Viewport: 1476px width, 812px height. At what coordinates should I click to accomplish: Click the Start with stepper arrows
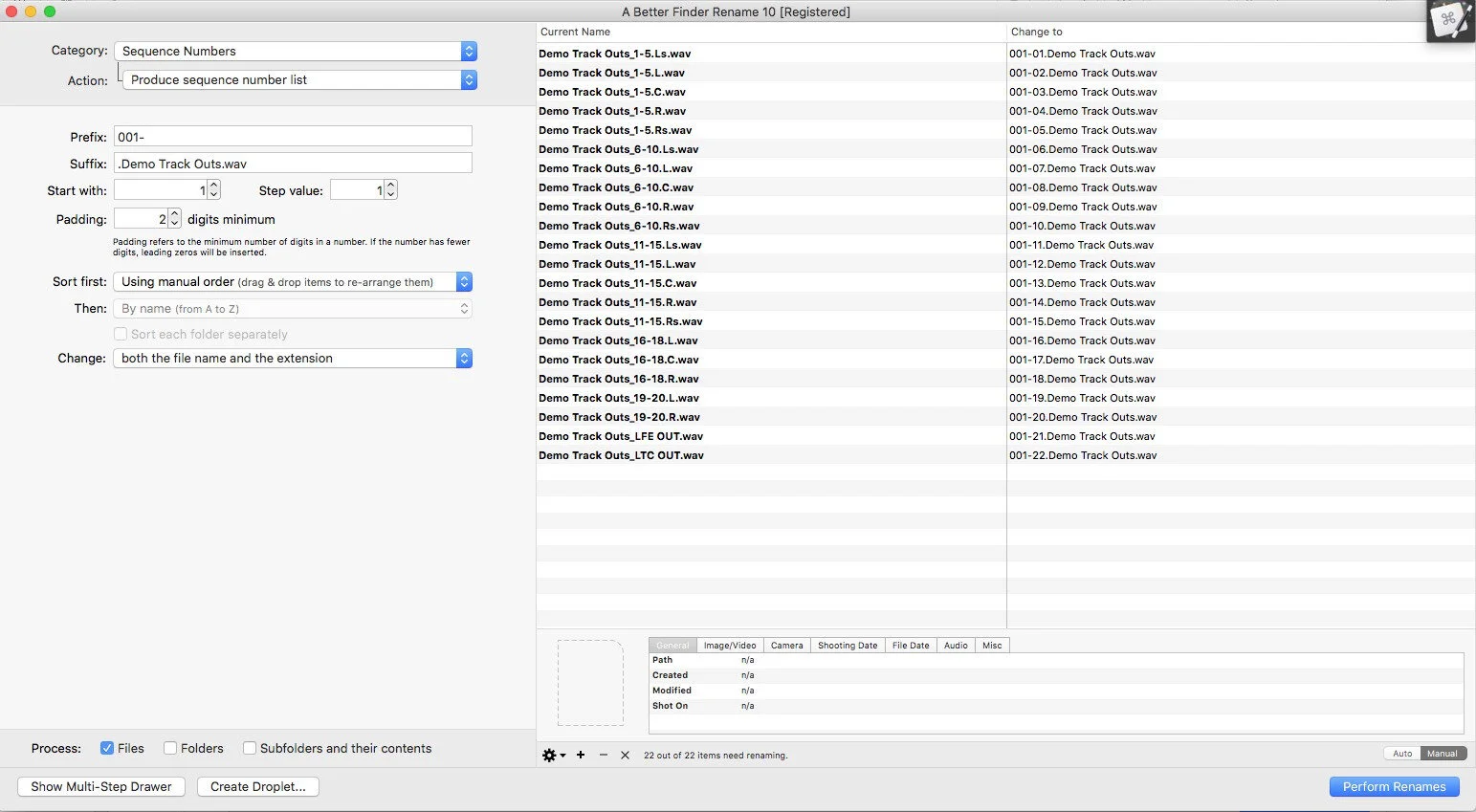click(214, 190)
